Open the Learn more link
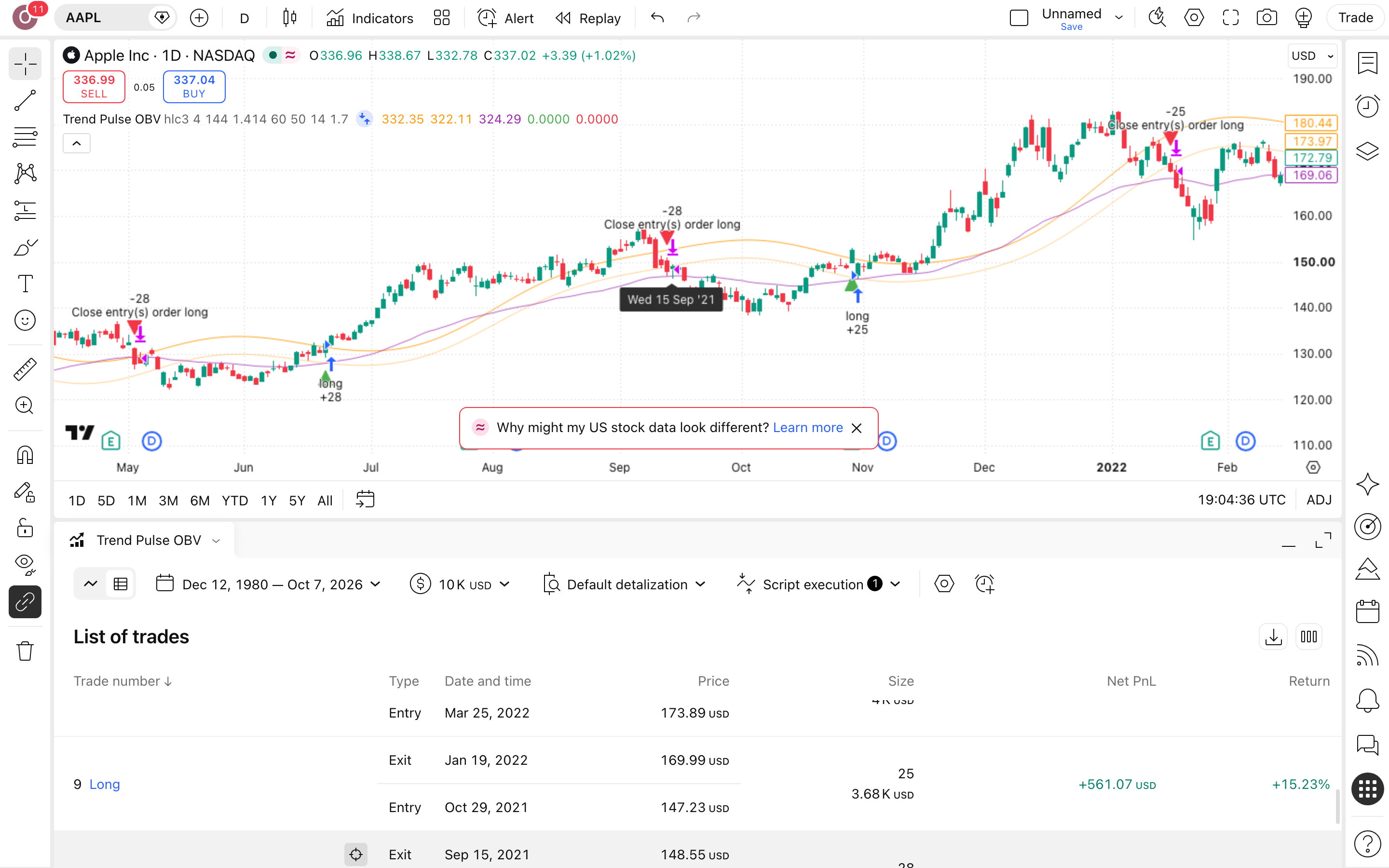This screenshot has width=1389, height=868. [807, 428]
